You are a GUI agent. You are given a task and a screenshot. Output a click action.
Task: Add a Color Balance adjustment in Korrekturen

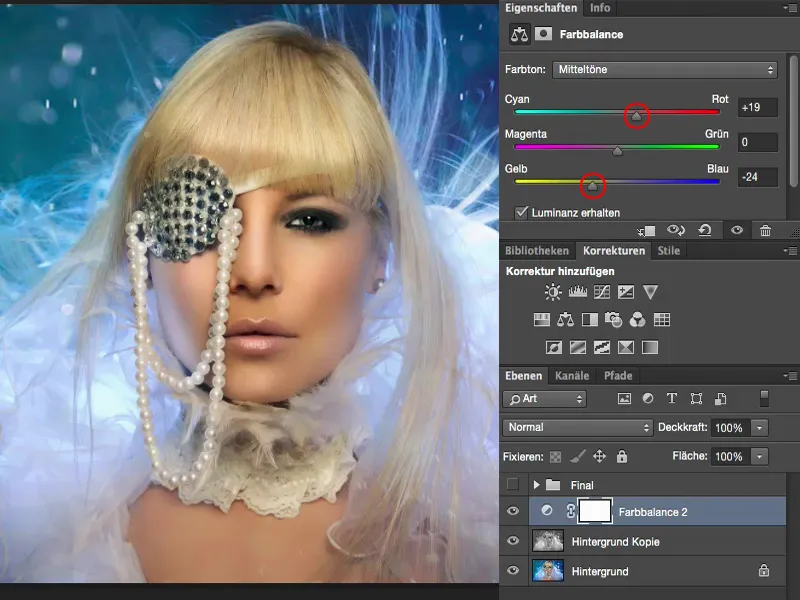pos(565,320)
